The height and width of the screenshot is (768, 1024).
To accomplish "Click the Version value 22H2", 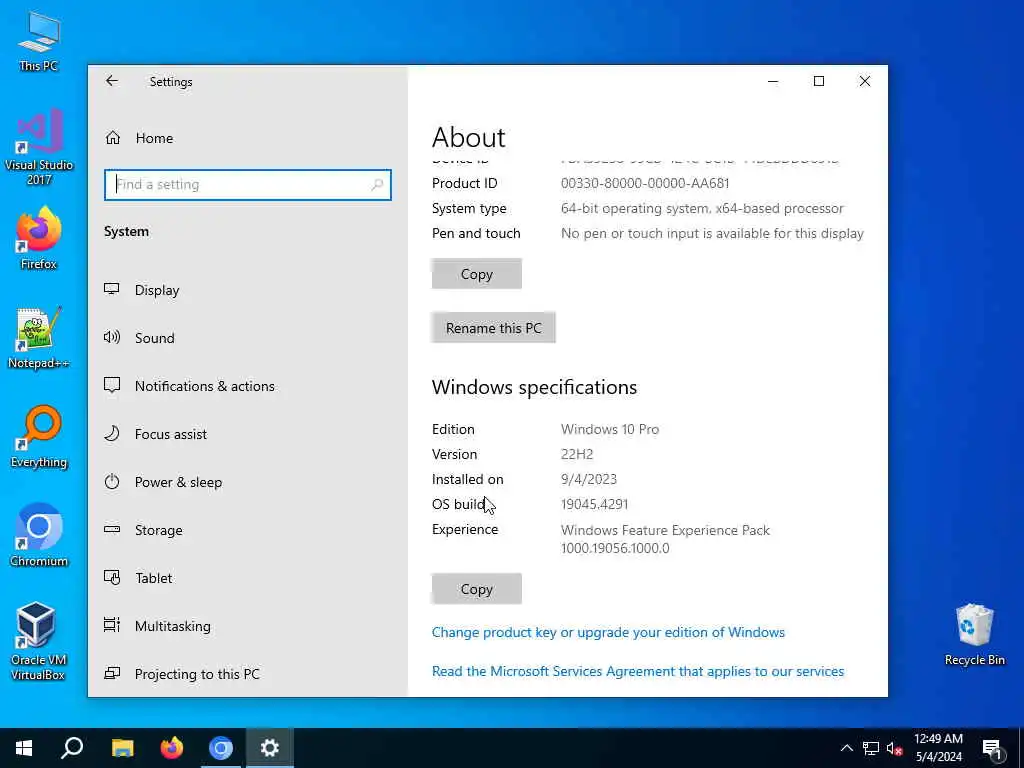I will pos(577,454).
